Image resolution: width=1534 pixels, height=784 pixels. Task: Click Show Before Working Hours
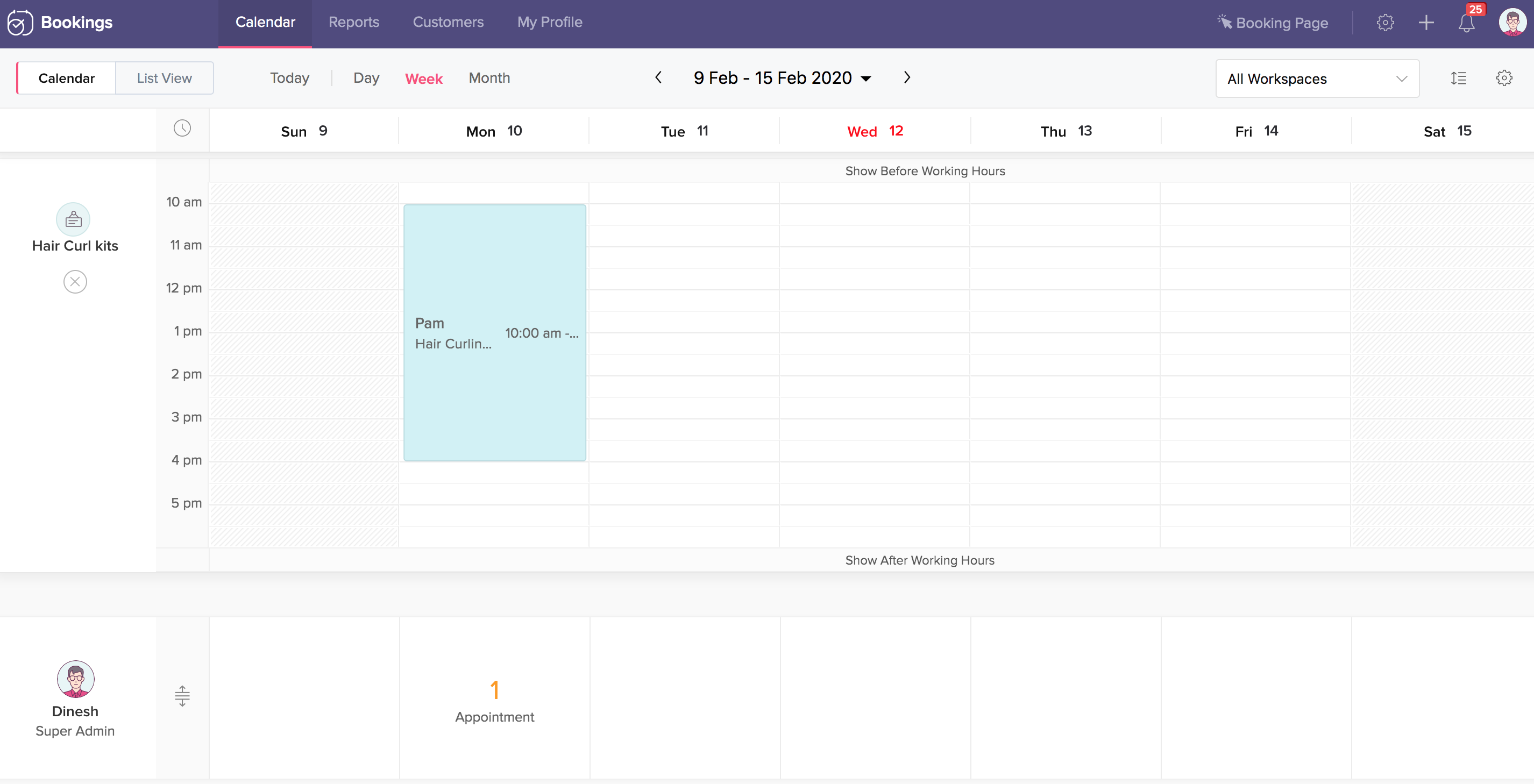pos(925,171)
